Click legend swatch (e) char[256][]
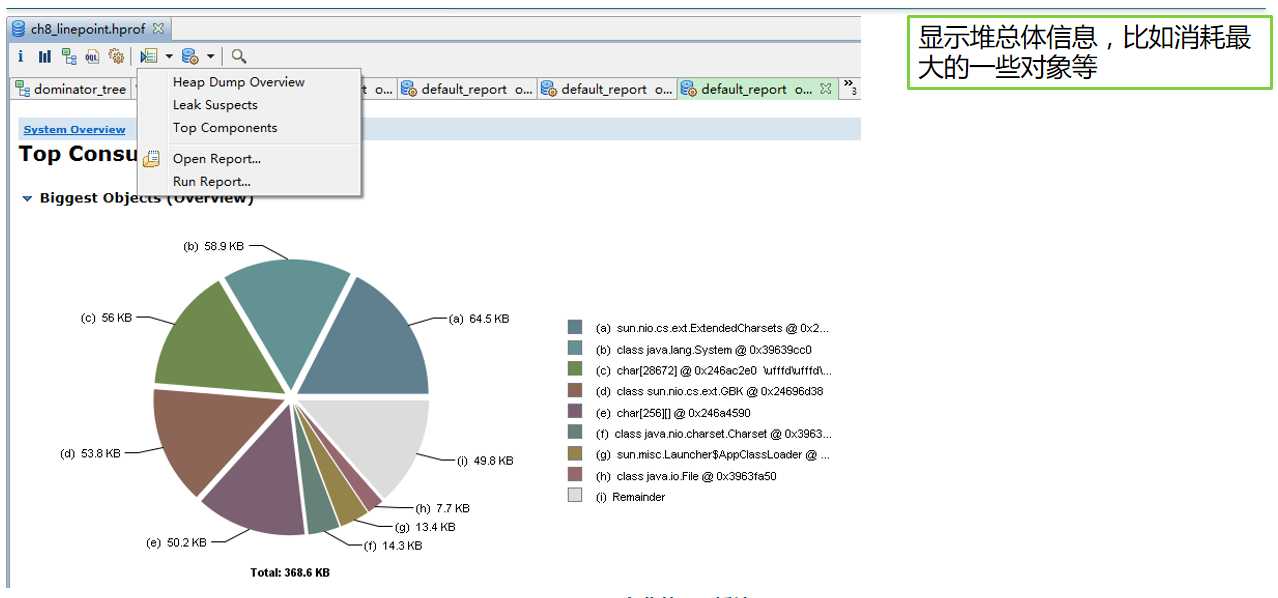 pos(575,411)
